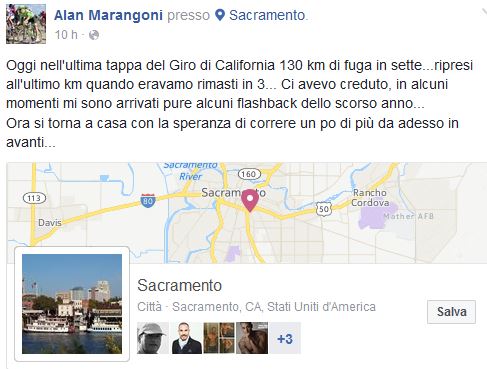Save the Sacramento place with Salva
The image size is (487, 369).
pyautogui.click(x=451, y=312)
